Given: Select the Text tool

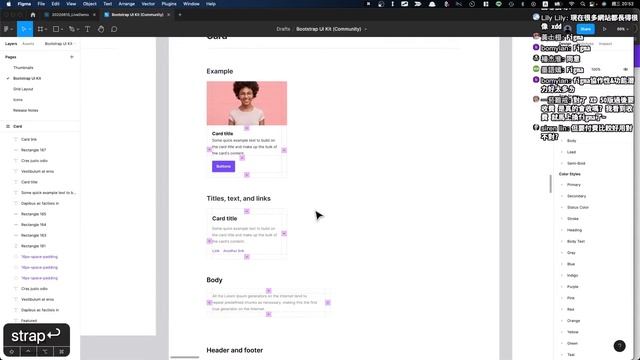Looking at the screenshot, I should pyautogui.click(x=87, y=29).
